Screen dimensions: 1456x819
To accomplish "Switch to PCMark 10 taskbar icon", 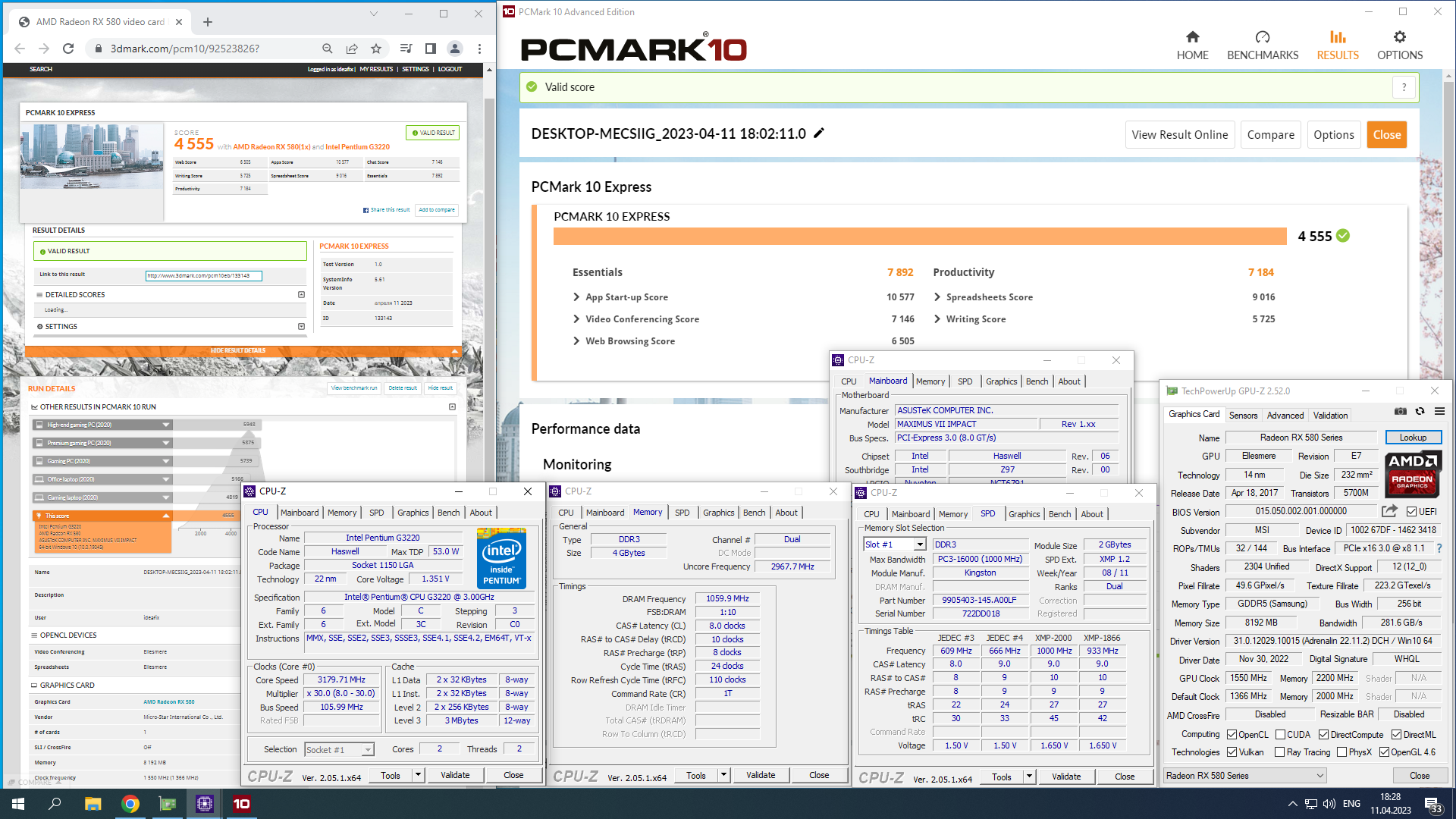I will tap(241, 804).
